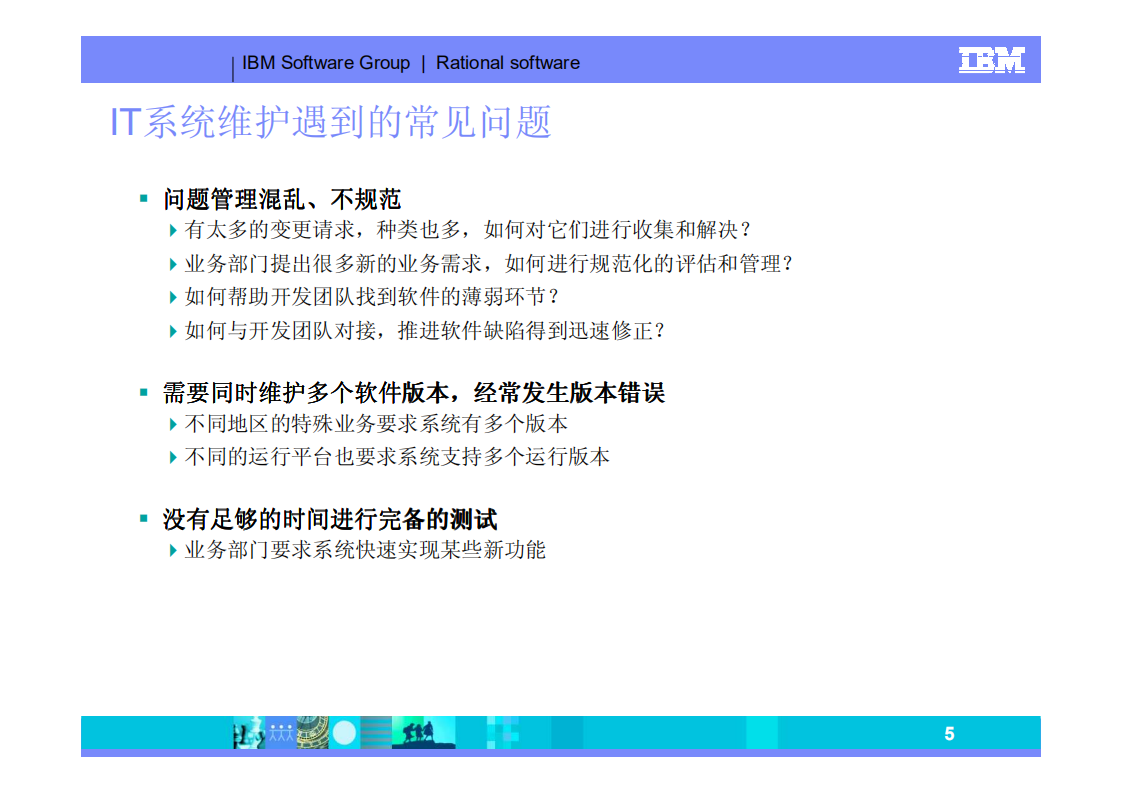Expand the arrow beside 有太多的变更请求 line
Viewport: 1122px width, 793px height.
tap(171, 228)
